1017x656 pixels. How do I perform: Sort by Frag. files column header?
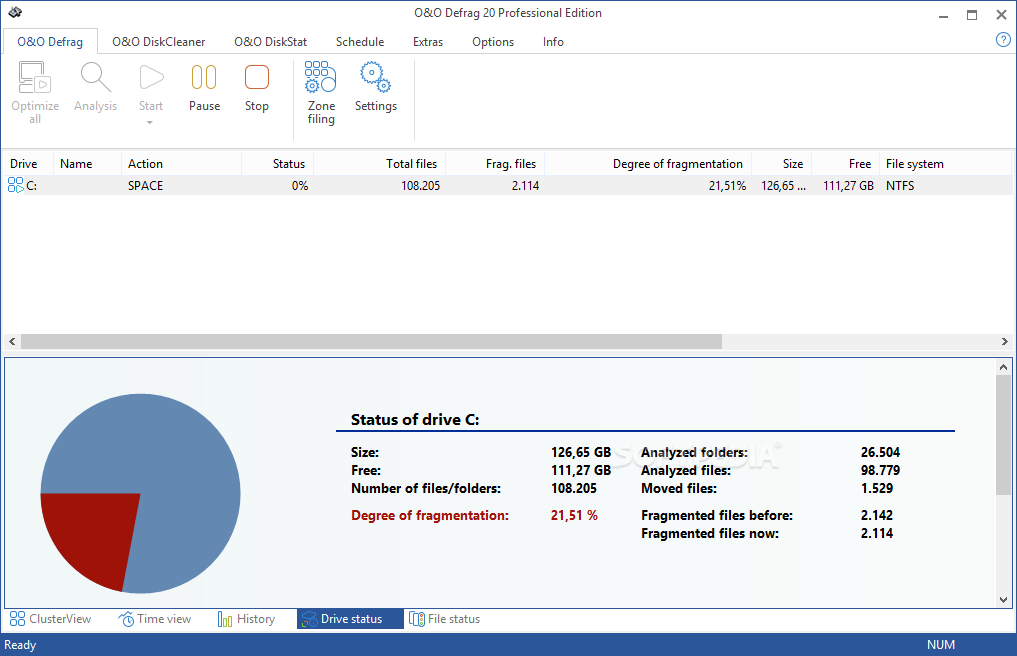(496, 164)
